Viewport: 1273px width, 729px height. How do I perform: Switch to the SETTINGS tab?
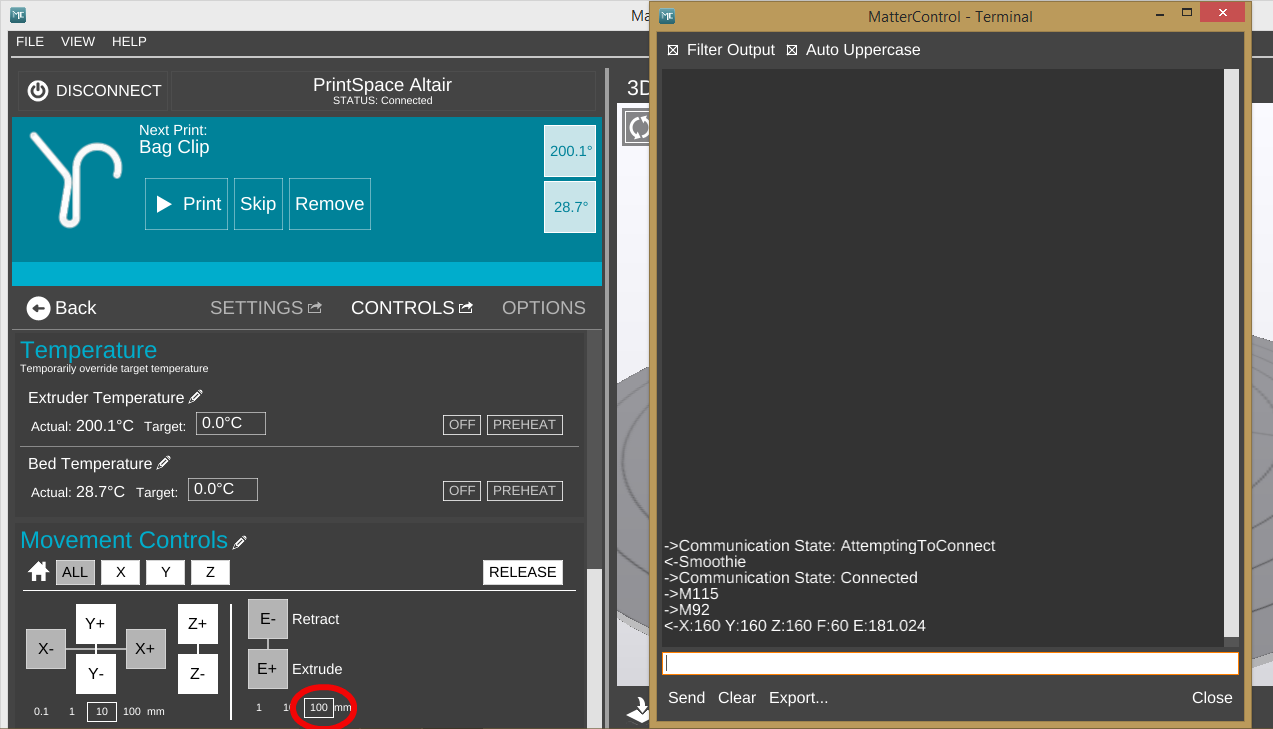tap(266, 308)
